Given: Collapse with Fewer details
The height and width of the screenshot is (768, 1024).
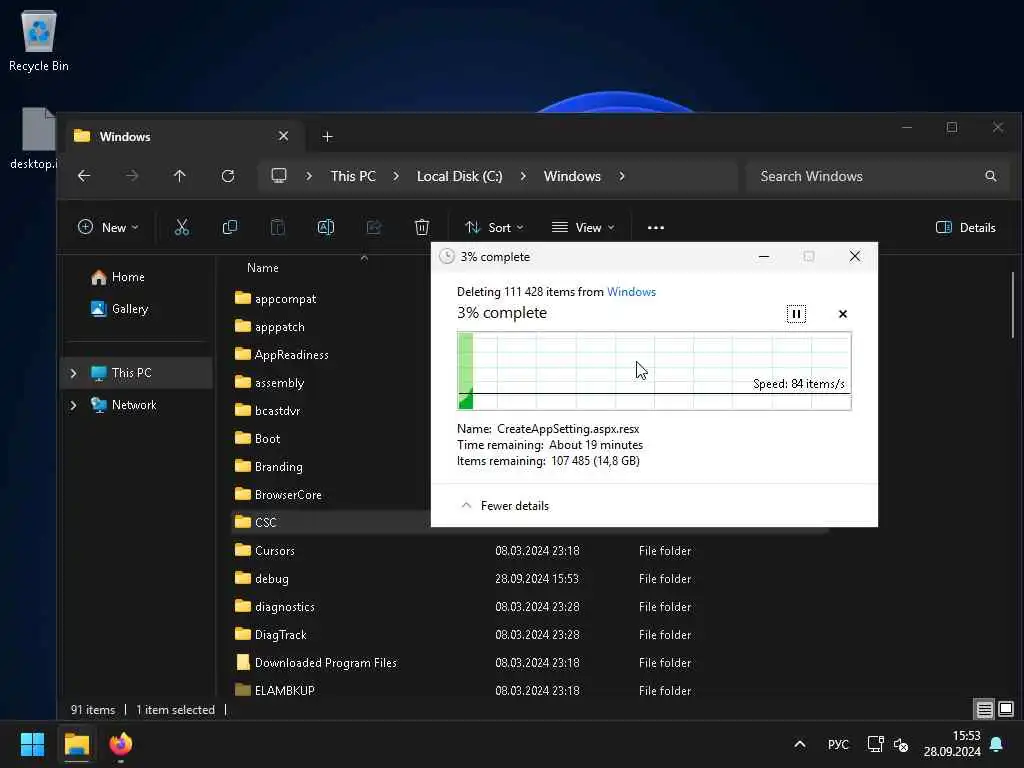Looking at the screenshot, I should (505, 505).
